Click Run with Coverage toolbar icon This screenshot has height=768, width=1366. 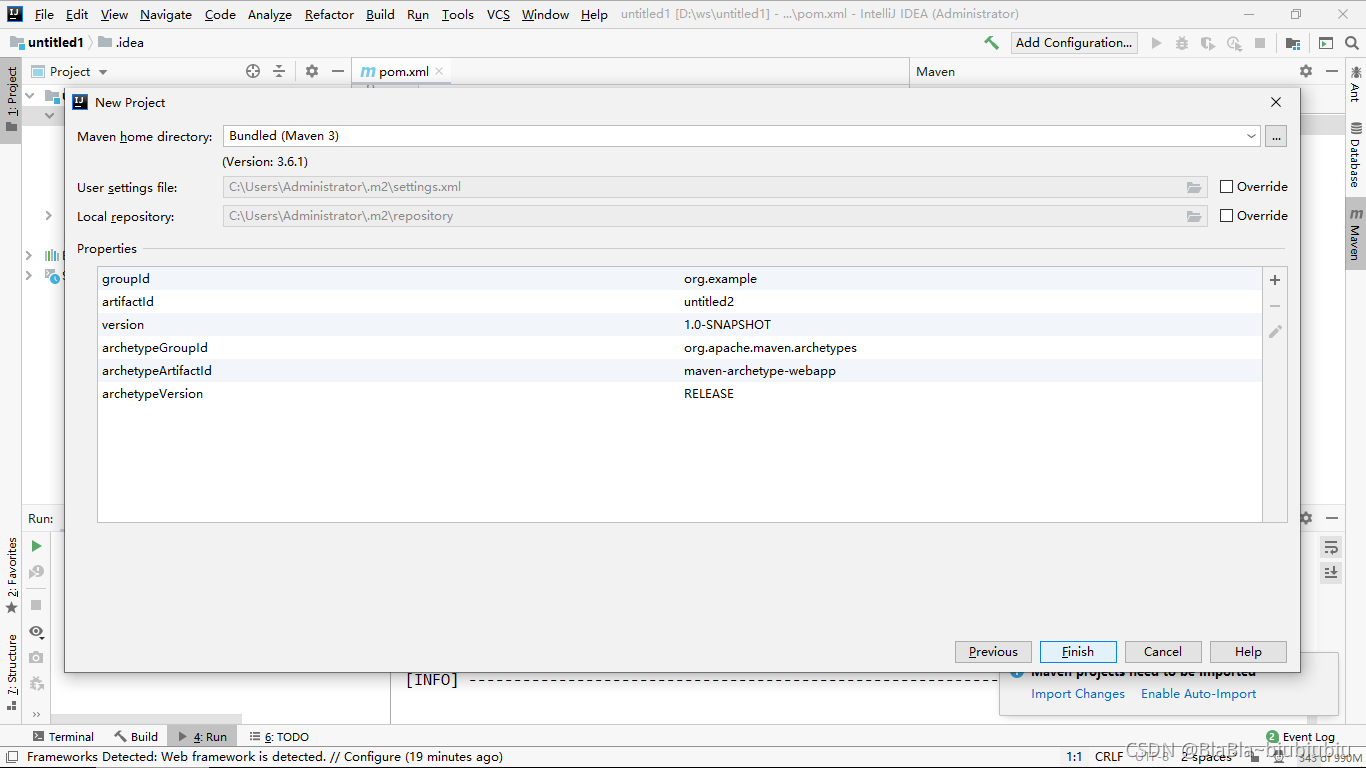pyautogui.click(x=1208, y=43)
